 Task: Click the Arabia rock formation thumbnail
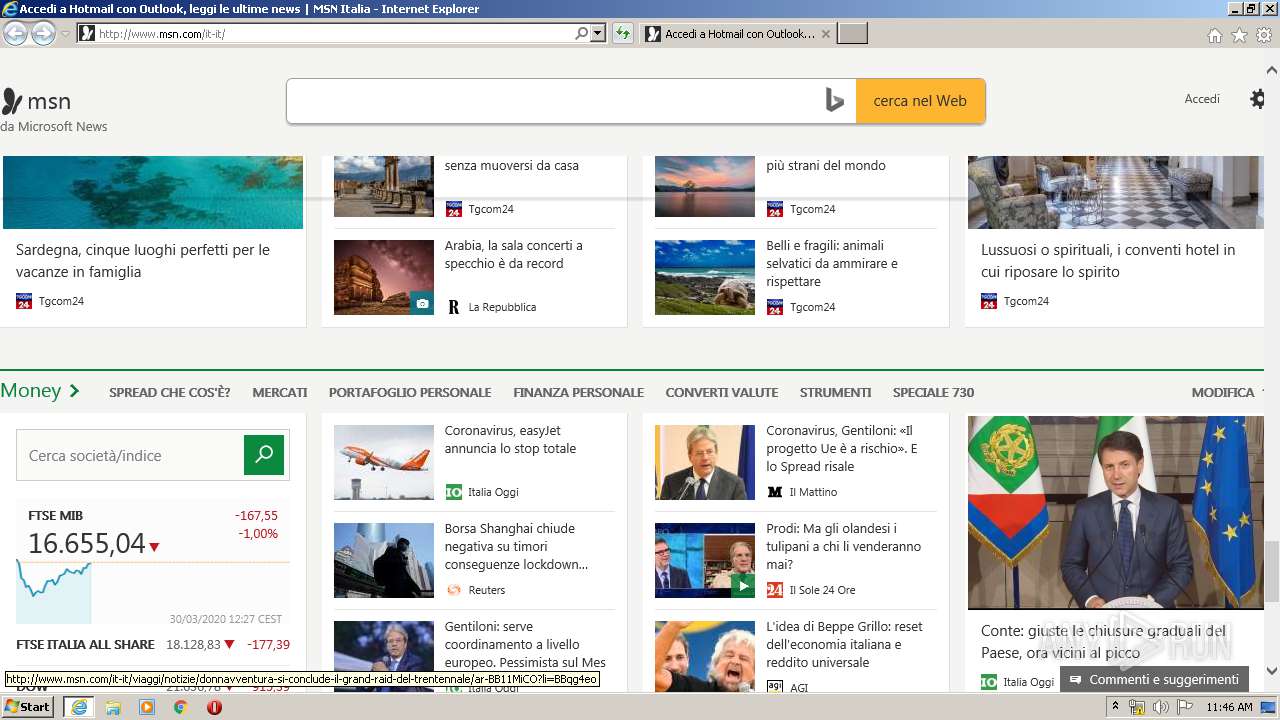coord(384,277)
